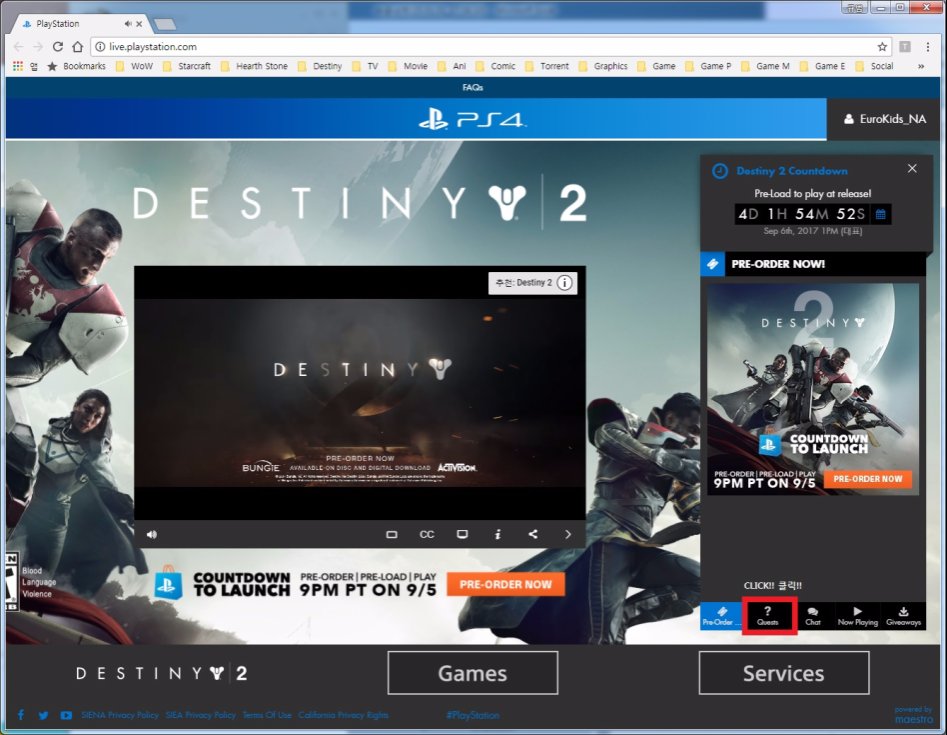Go forward in browser history
947x735 pixels.
(38, 47)
